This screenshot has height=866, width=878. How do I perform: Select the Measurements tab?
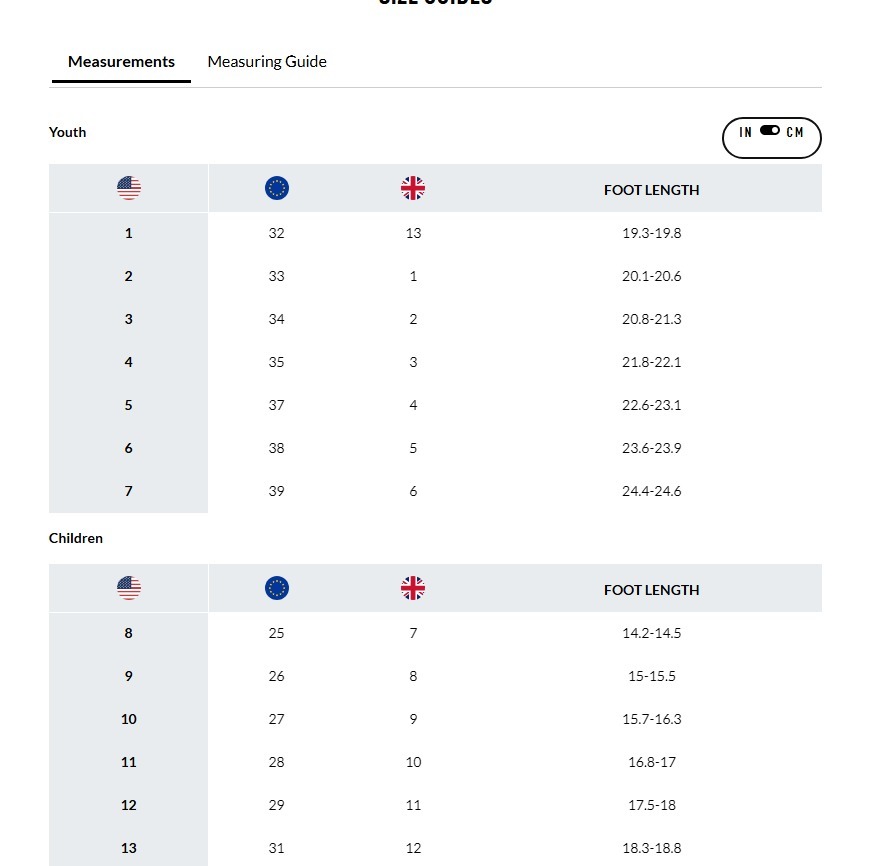[x=121, y=62]
